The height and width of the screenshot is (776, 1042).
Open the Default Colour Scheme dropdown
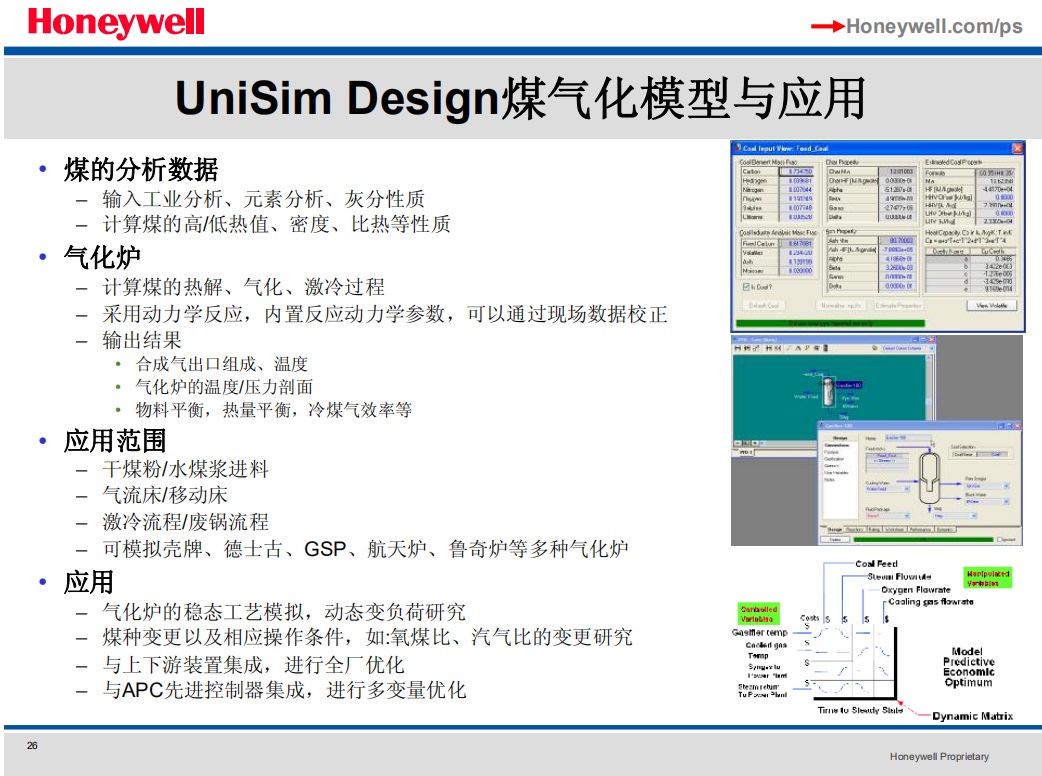(x=932, y=348)
